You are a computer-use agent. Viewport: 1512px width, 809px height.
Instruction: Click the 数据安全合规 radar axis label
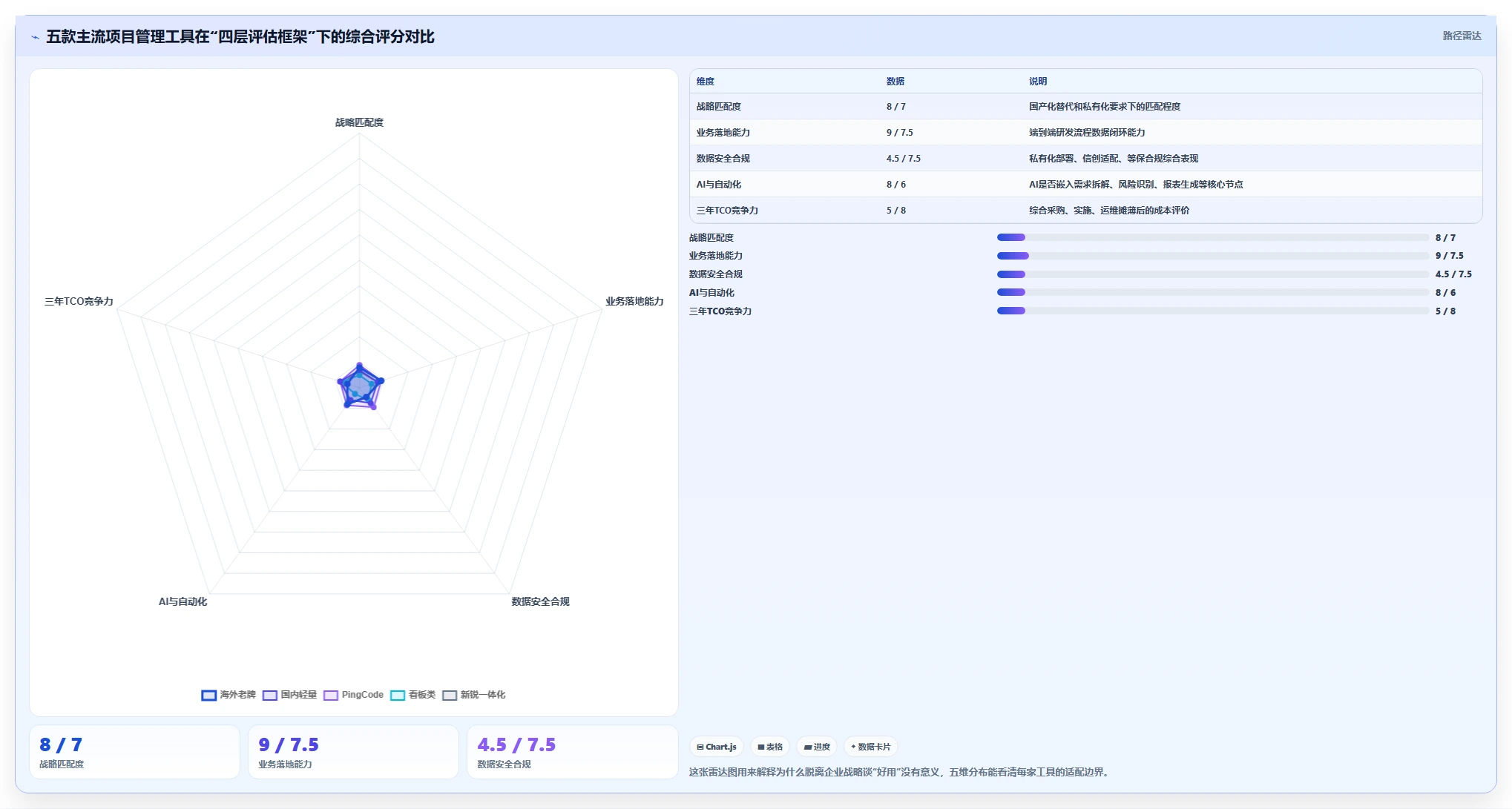point(540,601)
